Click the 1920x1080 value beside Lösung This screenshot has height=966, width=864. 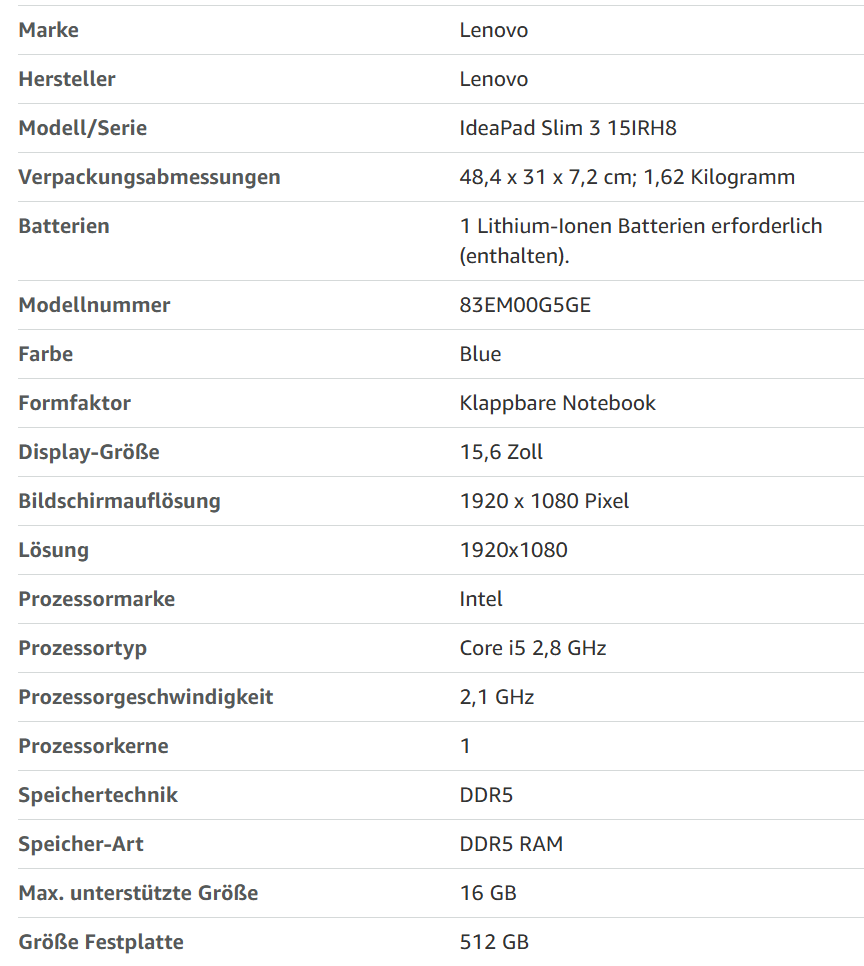[x=513, y=550]
